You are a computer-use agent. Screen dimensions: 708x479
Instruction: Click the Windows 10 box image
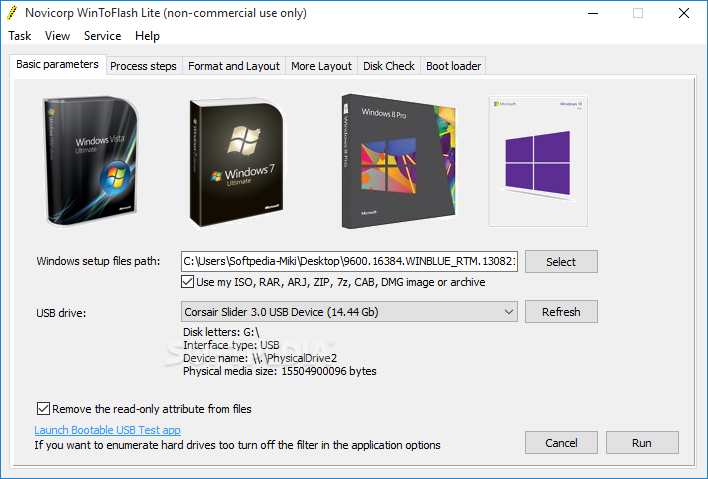pos(538,161)
